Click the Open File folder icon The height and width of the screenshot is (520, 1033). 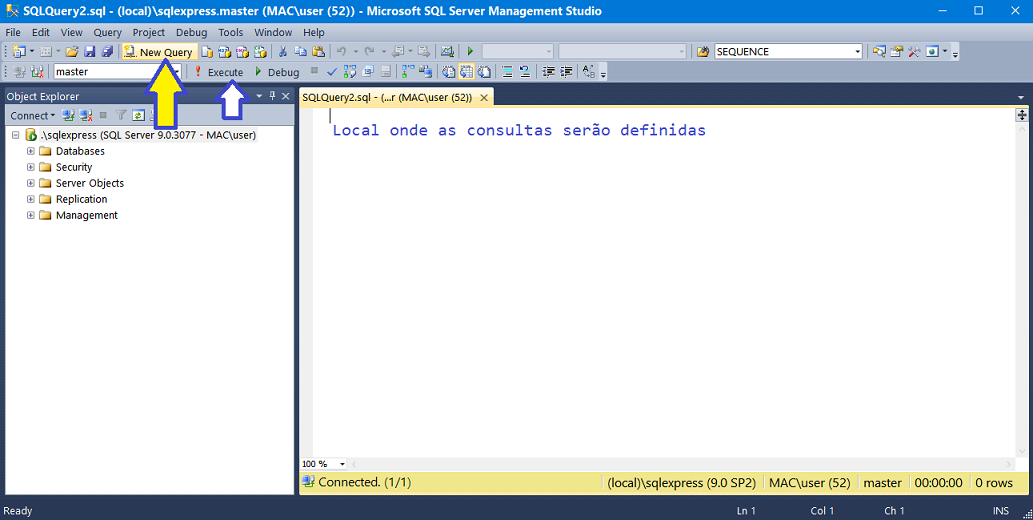[72, 51]
